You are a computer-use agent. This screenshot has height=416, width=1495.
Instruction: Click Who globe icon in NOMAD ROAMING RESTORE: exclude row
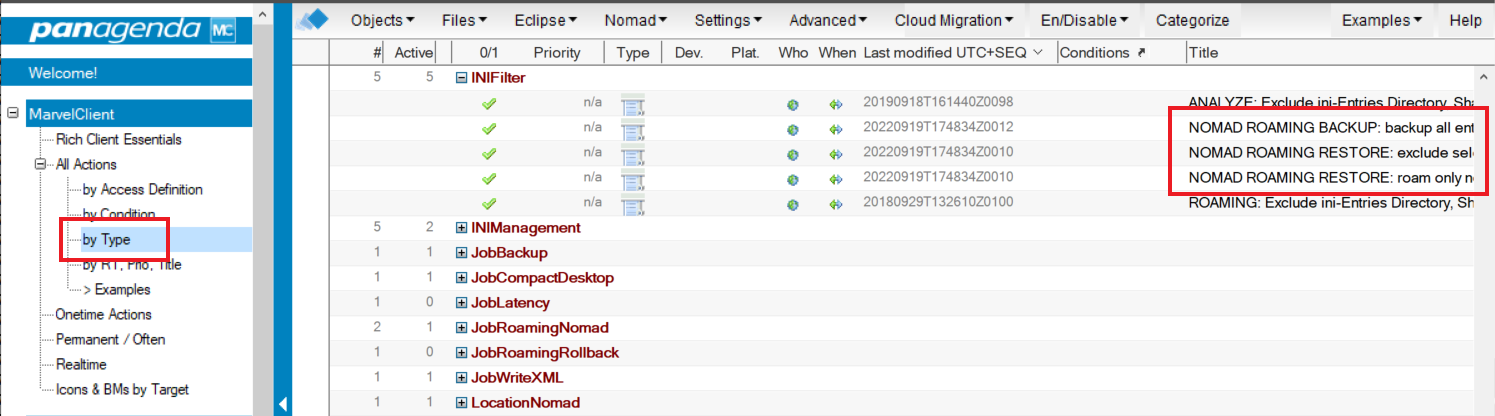point(792,153)
